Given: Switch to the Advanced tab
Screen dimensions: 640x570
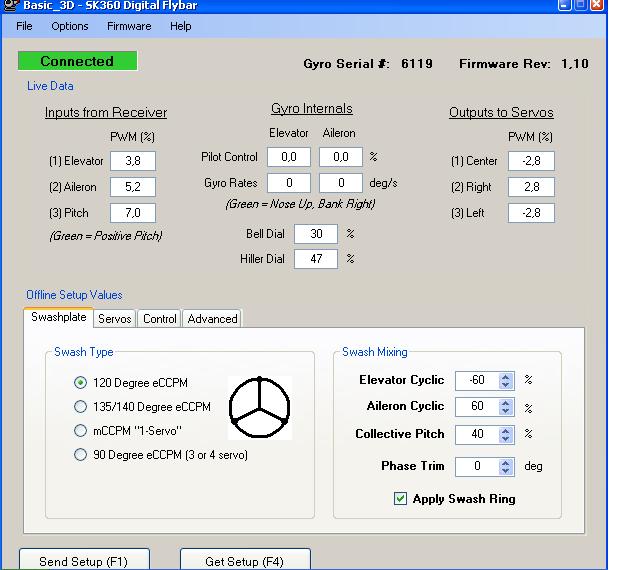Looking at the screenshot, I should coord(212,319).
